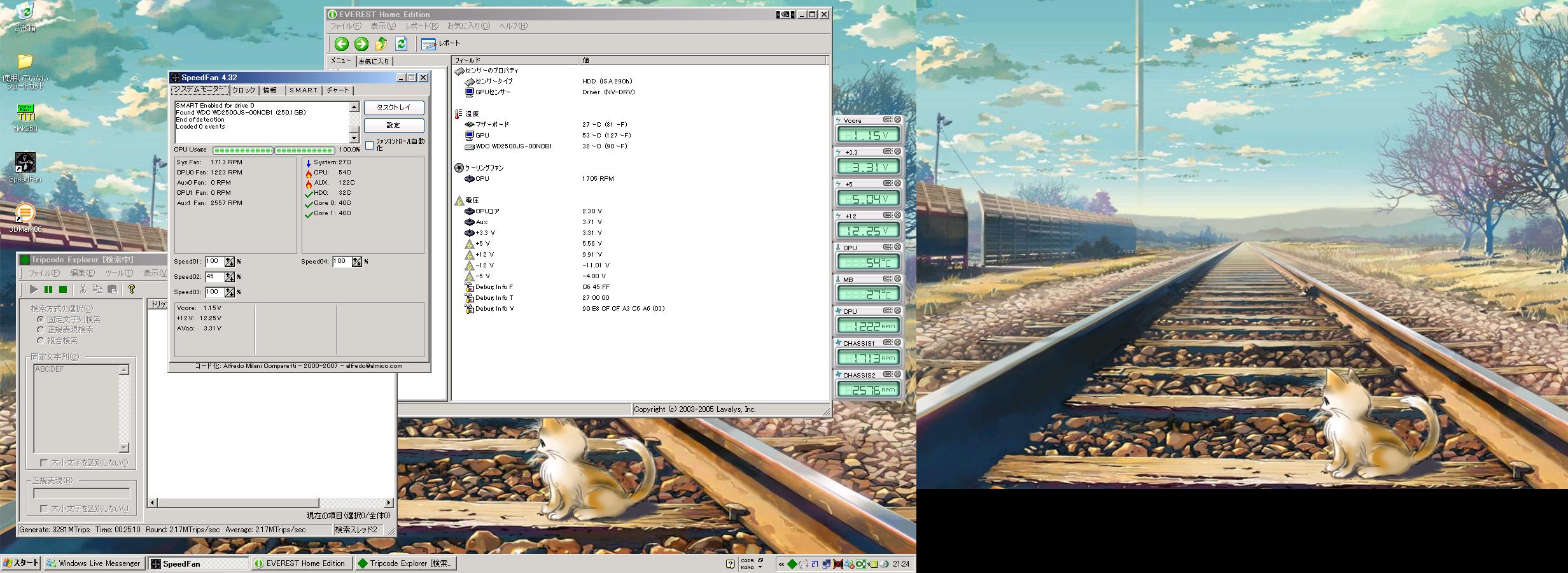Click SpeedFan タスクトレイ (minimize to tray) button
The height and width of the screenshot is (573, 1568).
394,108
